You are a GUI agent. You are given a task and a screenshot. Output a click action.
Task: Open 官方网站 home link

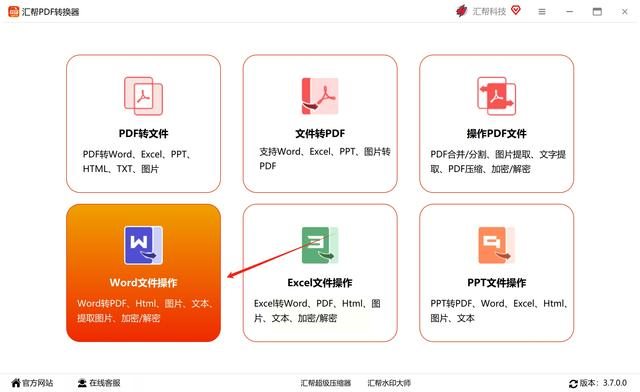pyautogui.click(x=32, y=383)
